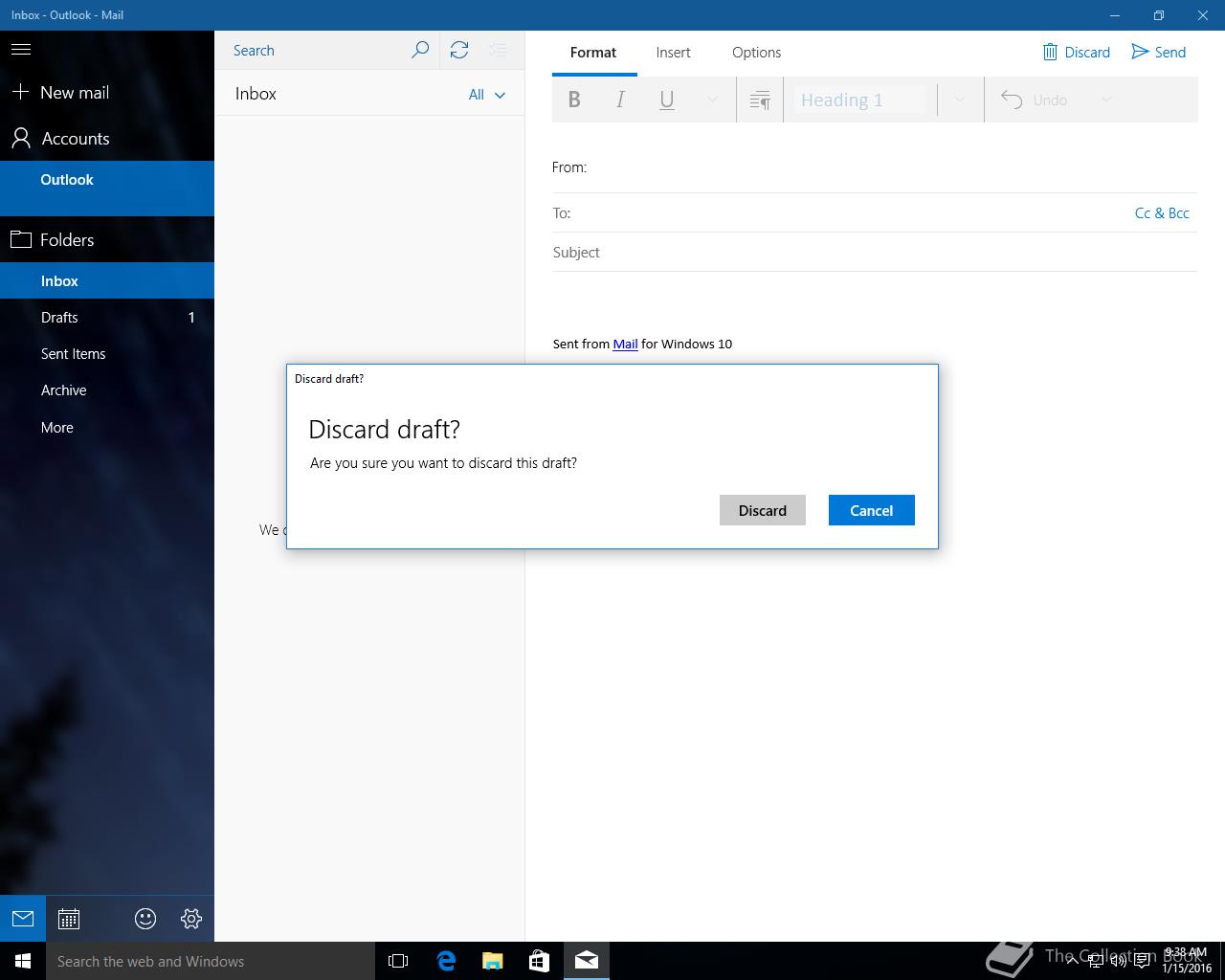Image resolution: width=1225 pixels, height=980 pixels.
Task: Click Cancel in the Discard draft dialog
Action: (872, 510)
